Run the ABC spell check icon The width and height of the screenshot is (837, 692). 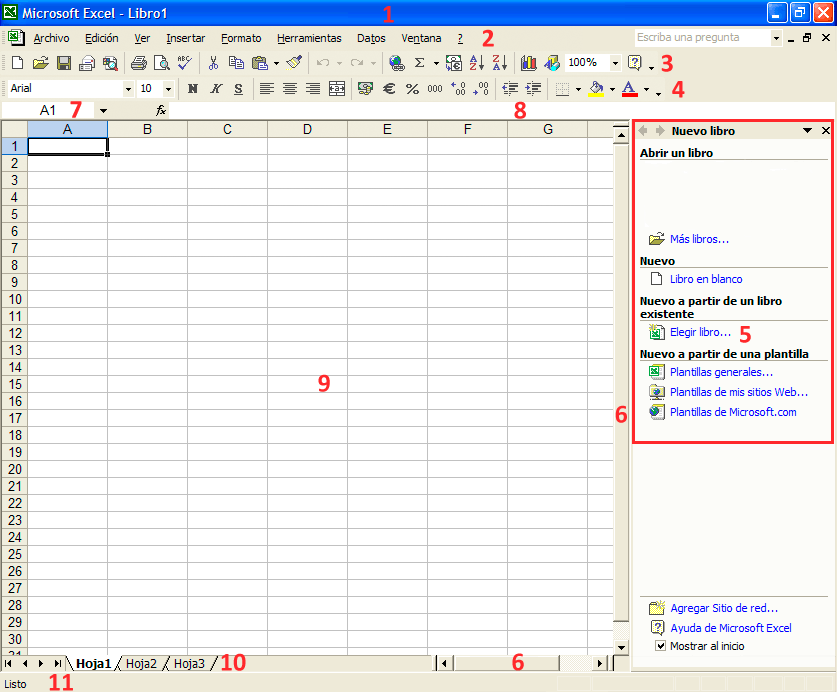(185, 63)
